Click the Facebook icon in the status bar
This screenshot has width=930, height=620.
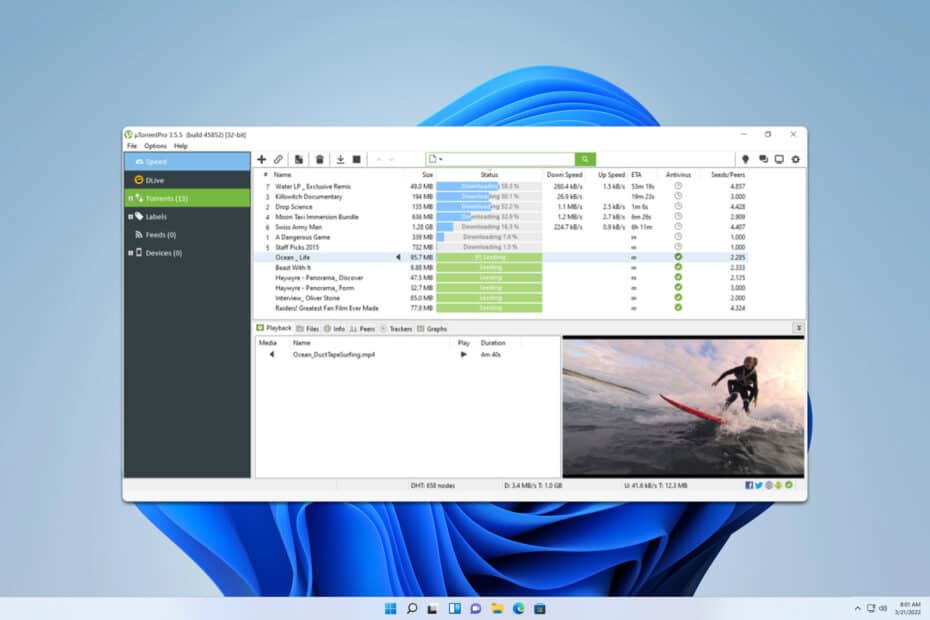(x=749, y=485)
